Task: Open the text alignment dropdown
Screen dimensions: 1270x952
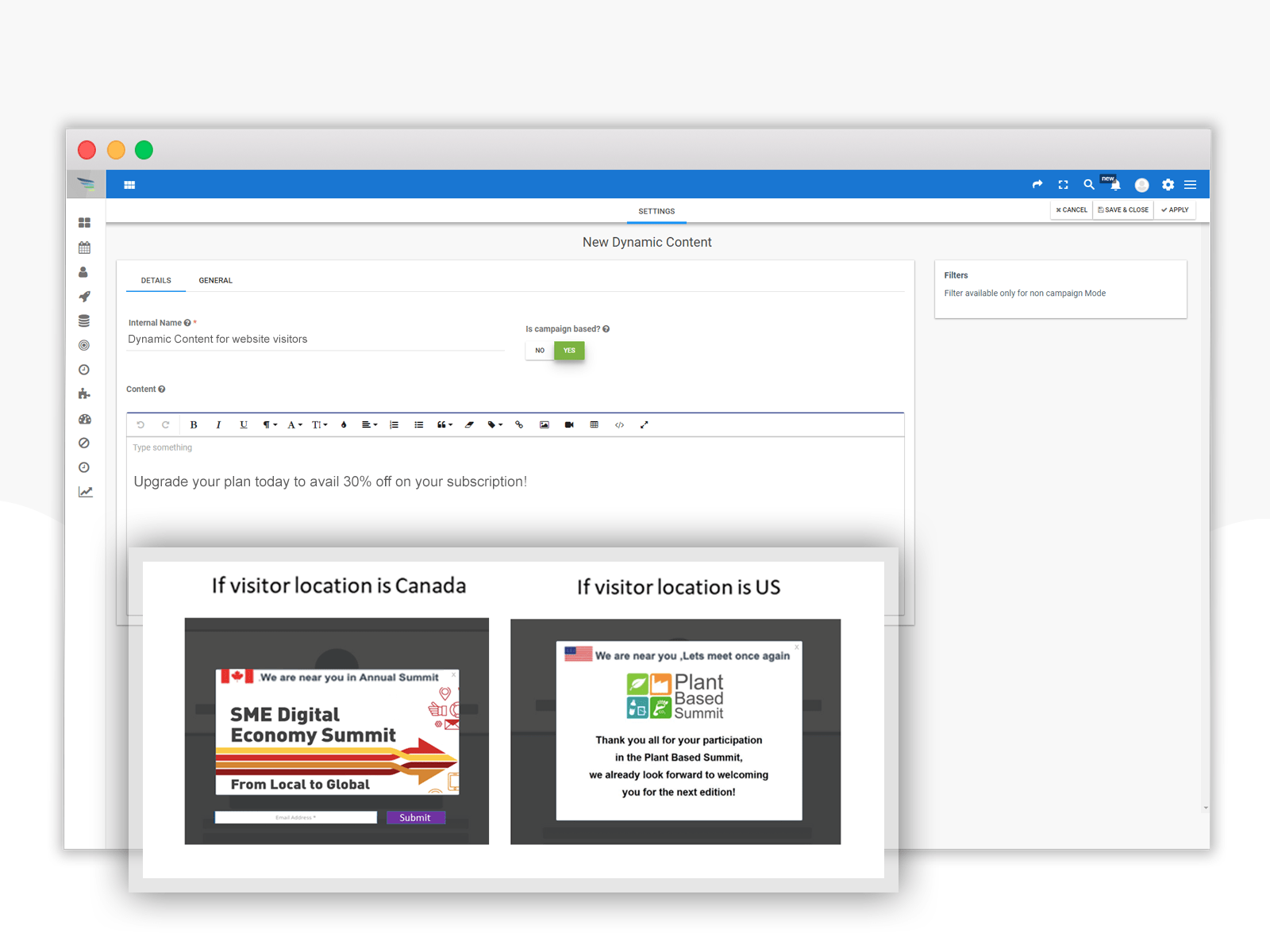Action: coord(369,425)
